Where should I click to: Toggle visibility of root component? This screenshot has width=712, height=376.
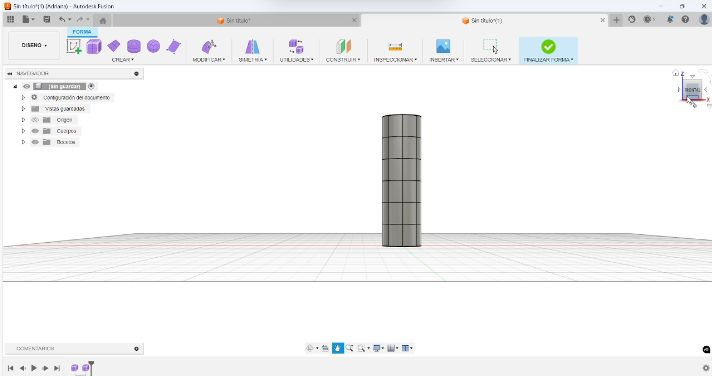[27, 86]
